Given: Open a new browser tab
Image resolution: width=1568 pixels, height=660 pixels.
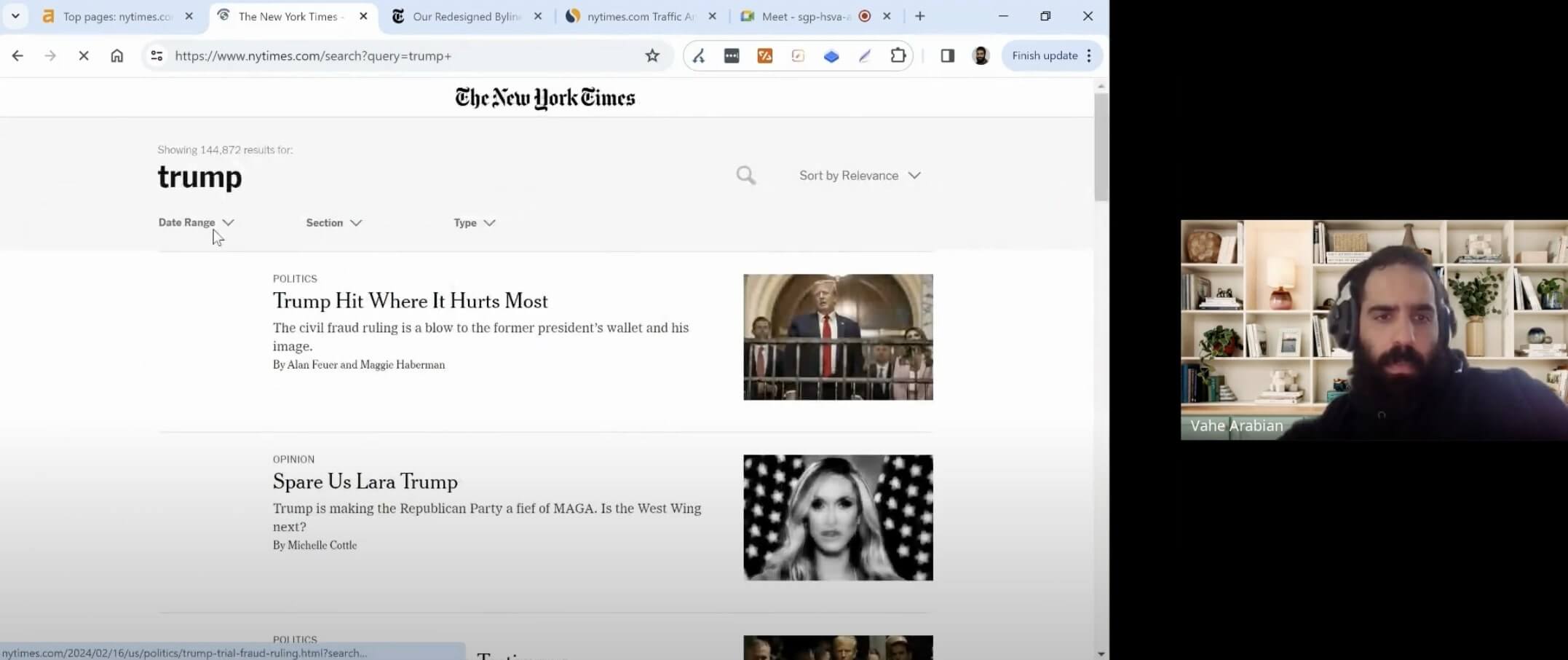Looking at the screenshot, I should (x=920, y=16).
